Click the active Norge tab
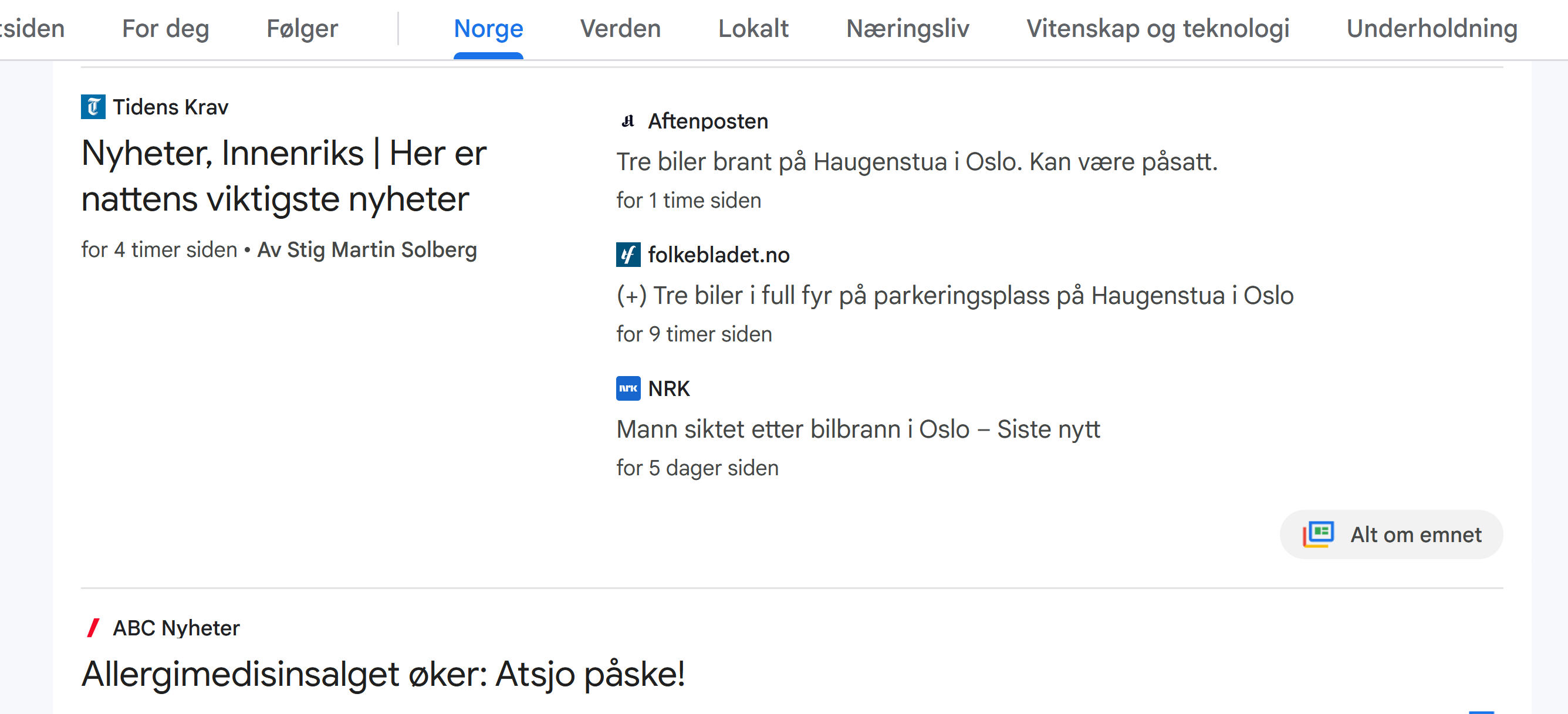Screen dimensions: 1568x714 click(x=488, y=29)
